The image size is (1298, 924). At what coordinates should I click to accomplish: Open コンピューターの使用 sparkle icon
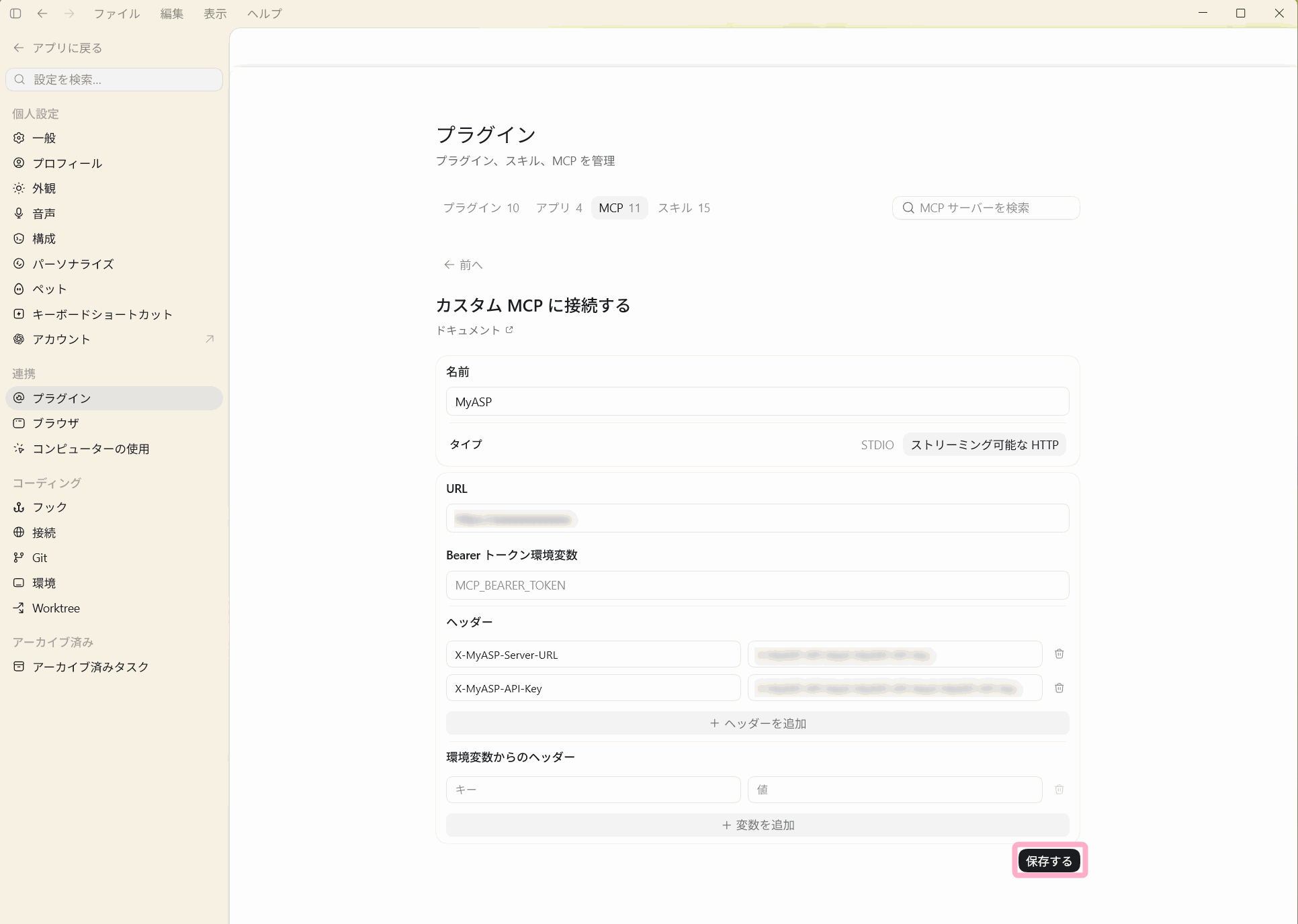click(x=19, y=449)
